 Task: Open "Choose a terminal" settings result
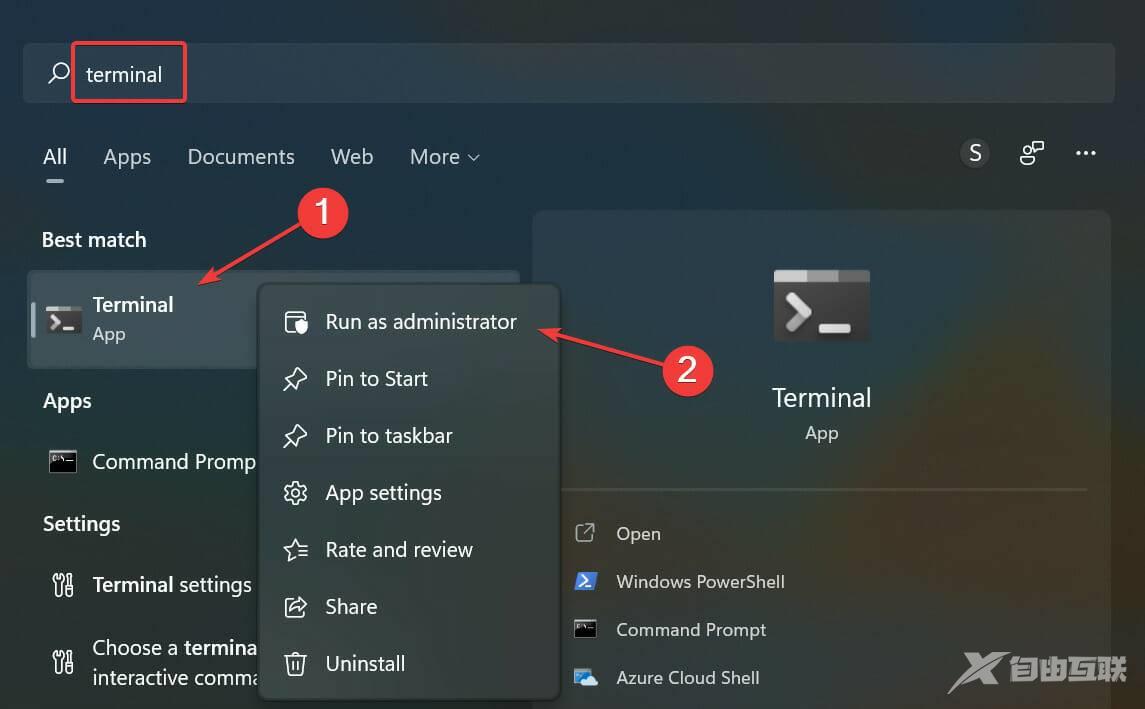click(x=150, y=663)
